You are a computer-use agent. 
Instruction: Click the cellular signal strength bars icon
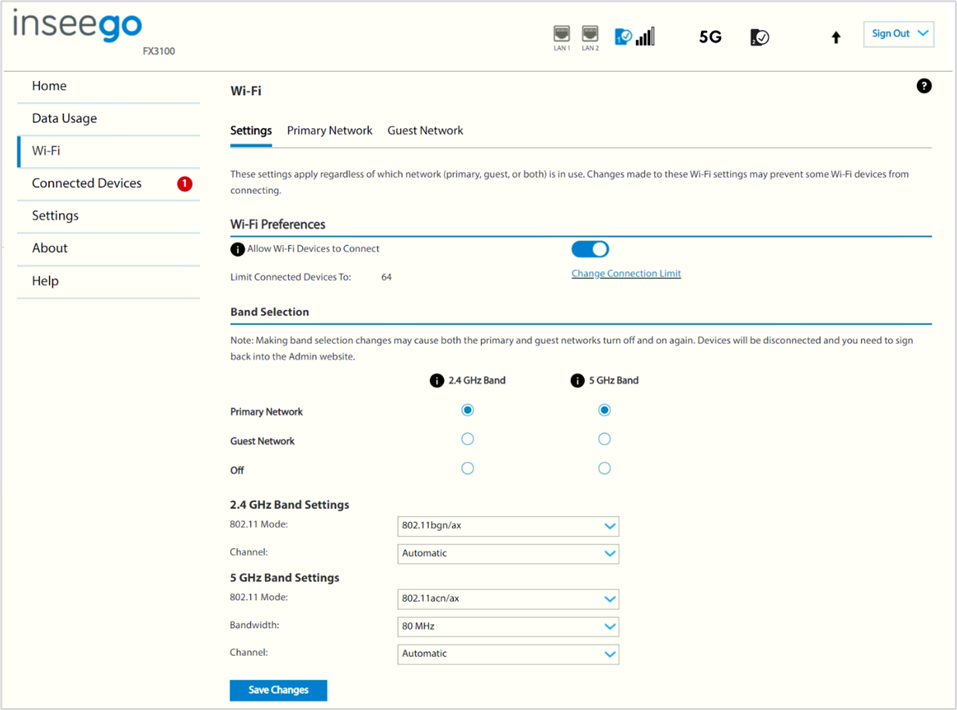click(x=645, y=37)
